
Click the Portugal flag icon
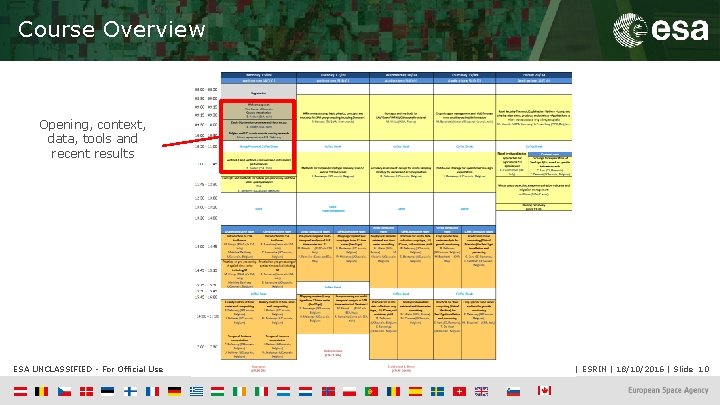coord(371,392)
